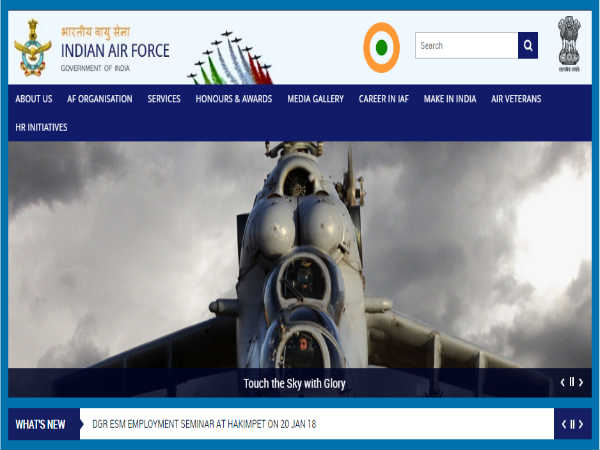Image resolution: width=600 pixels, height=450 pixels.
Task: Pause the What's New news ticker
Action: tap(571, 424)
